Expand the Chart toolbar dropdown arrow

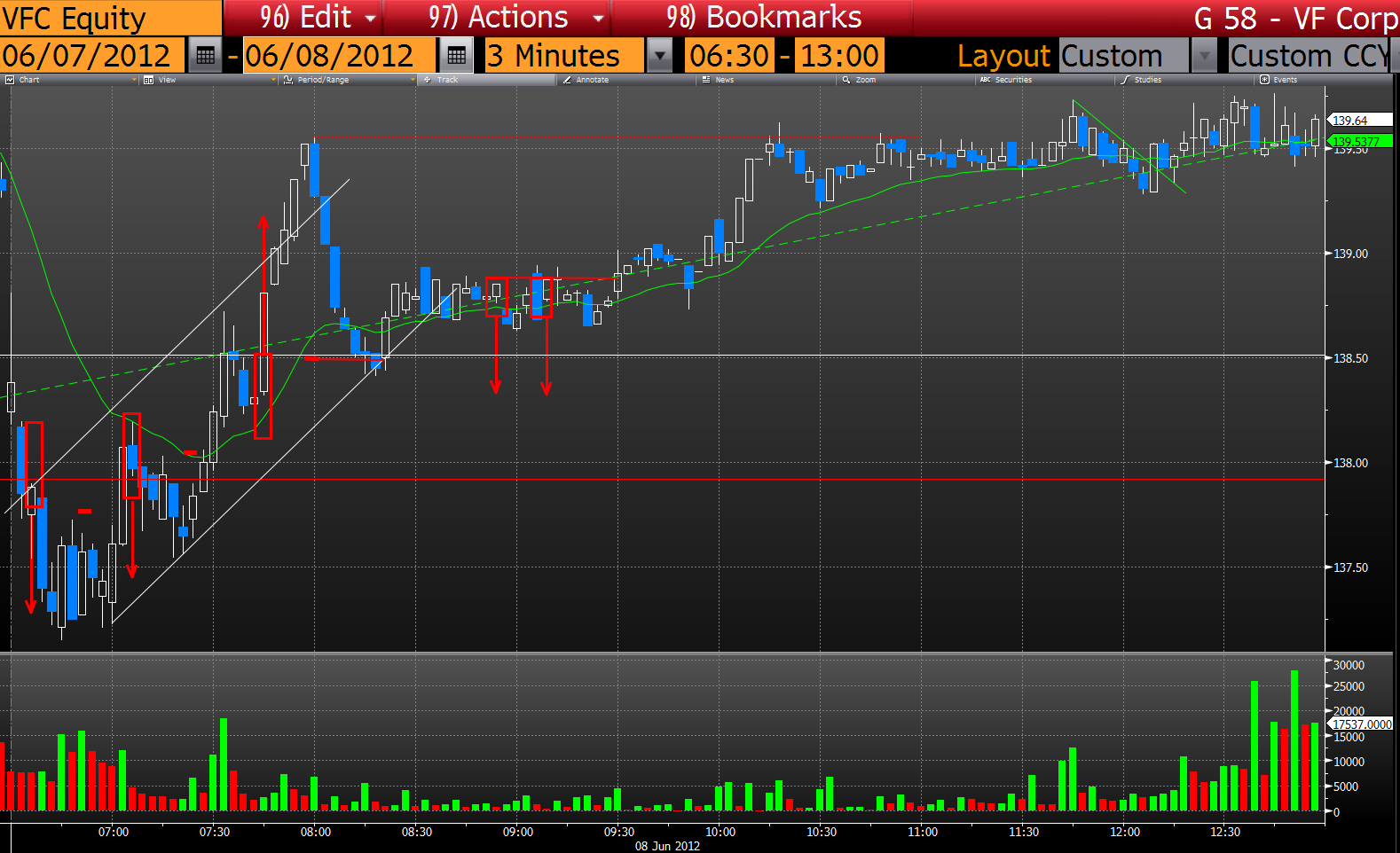pyautogui.click(x=134, y=80)
